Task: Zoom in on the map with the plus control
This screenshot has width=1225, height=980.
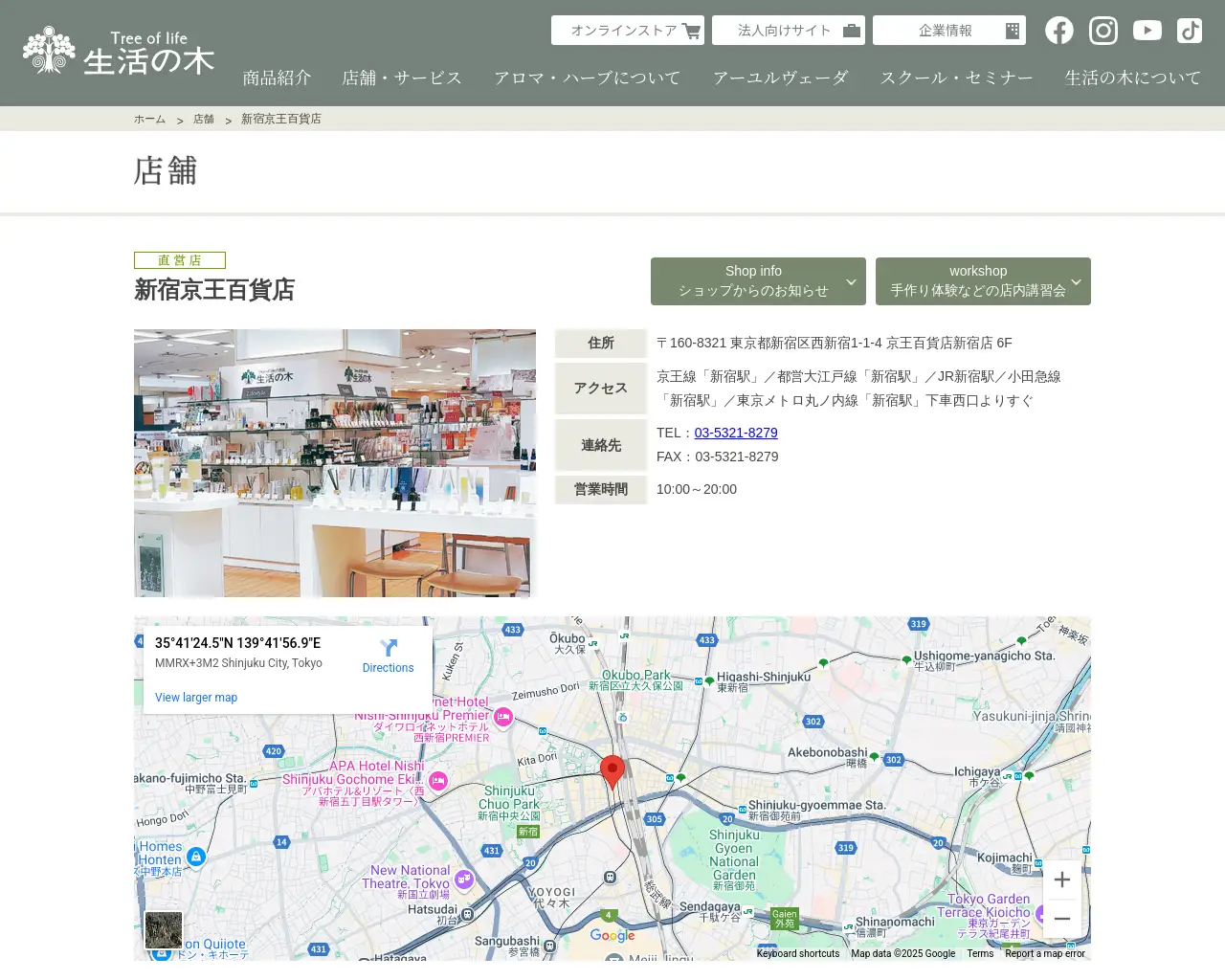Action: click(x=1061, y=879)
